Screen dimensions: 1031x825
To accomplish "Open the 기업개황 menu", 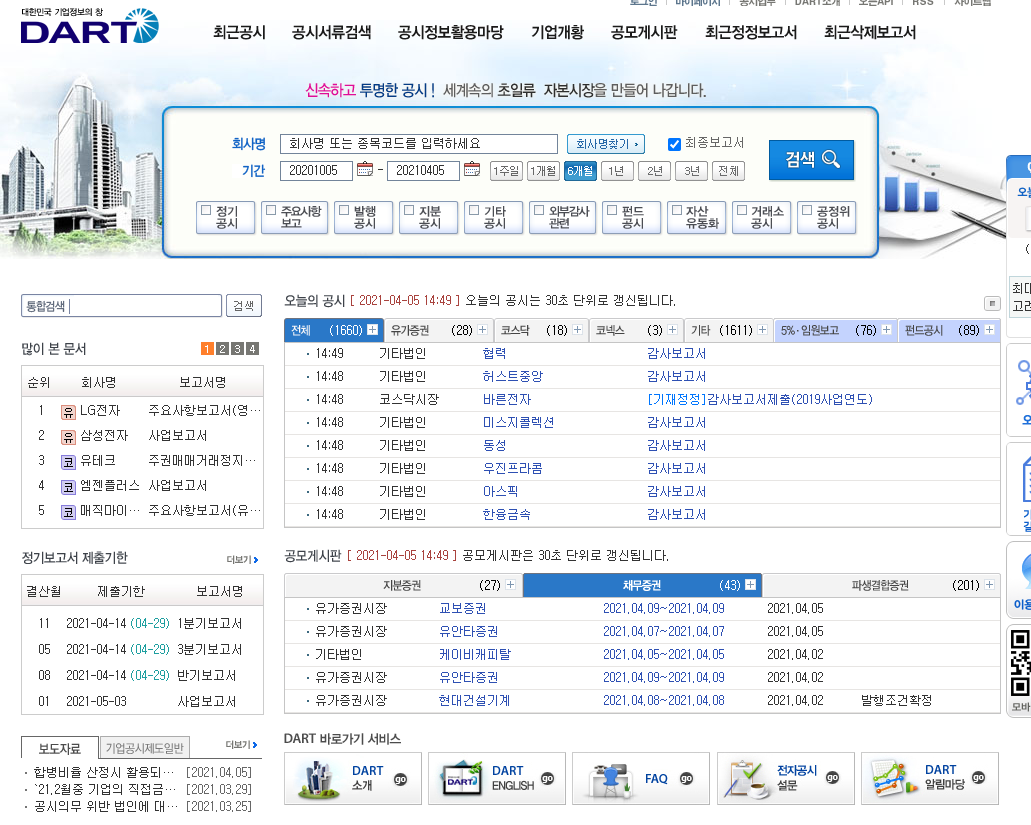I will (x=557, y=32).
